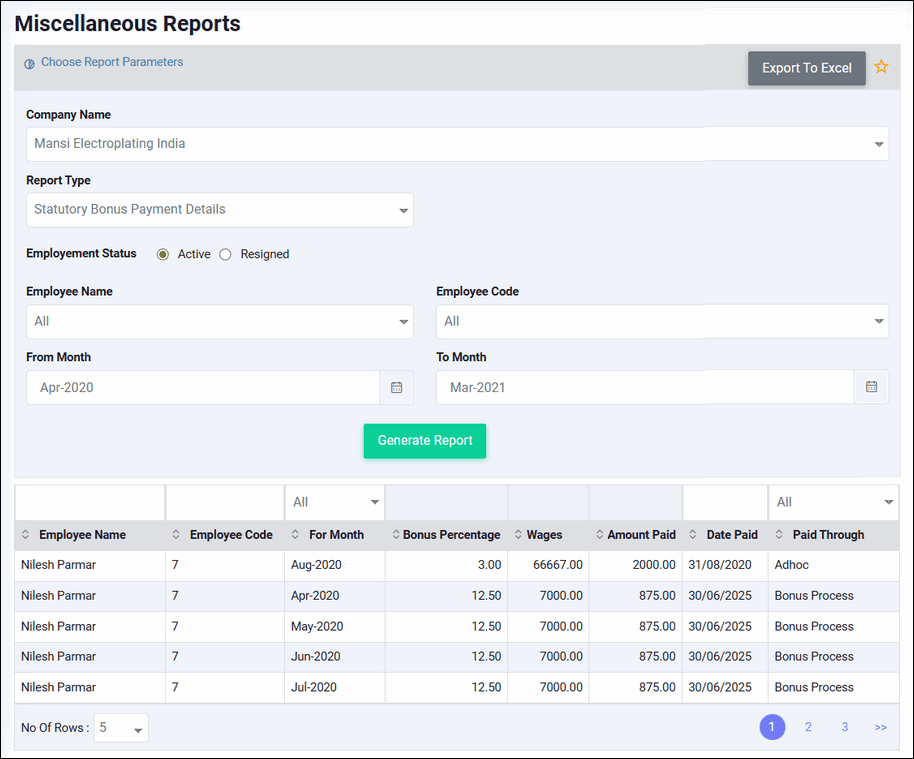Expand the Employee Code dropdown
Screen dimensions: 914x759
click(x=879, y=322)
